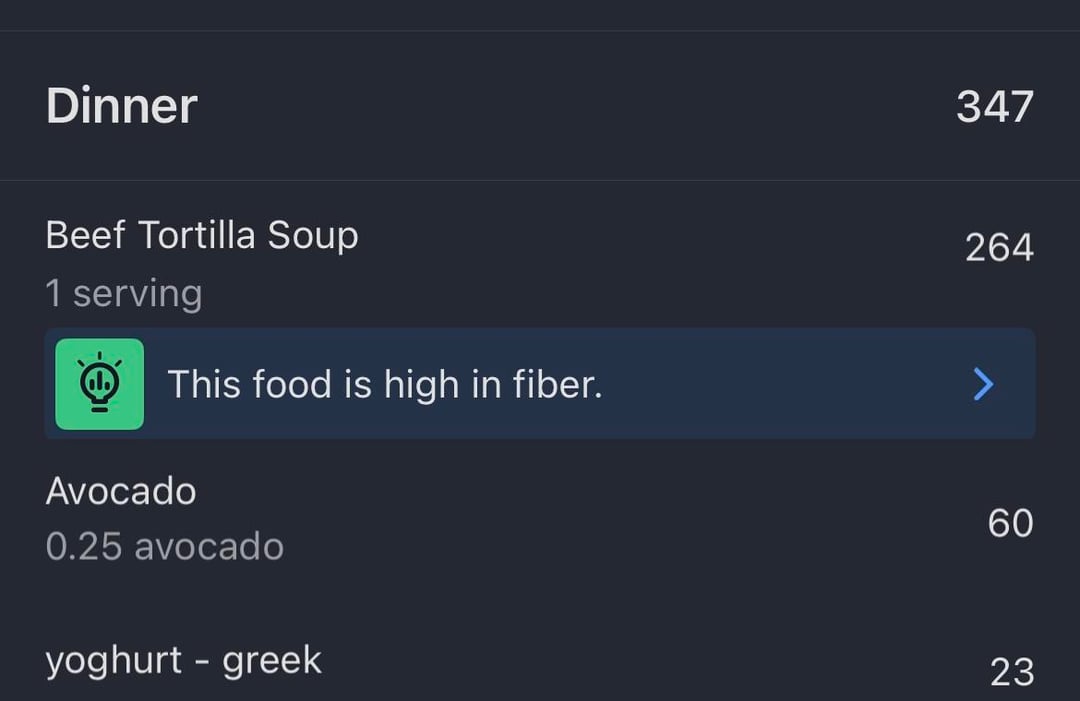
Task: Open the Avocado food entry
Action: (x=121, y=491)
